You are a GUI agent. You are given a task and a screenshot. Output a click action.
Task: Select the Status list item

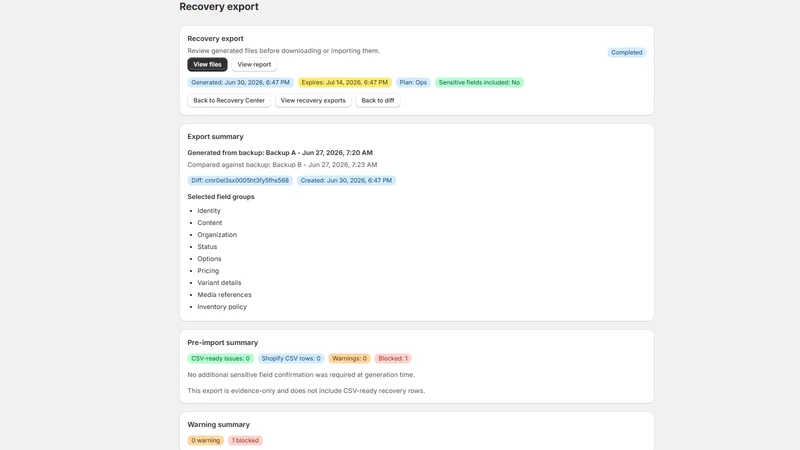click(x=207, y=246)
